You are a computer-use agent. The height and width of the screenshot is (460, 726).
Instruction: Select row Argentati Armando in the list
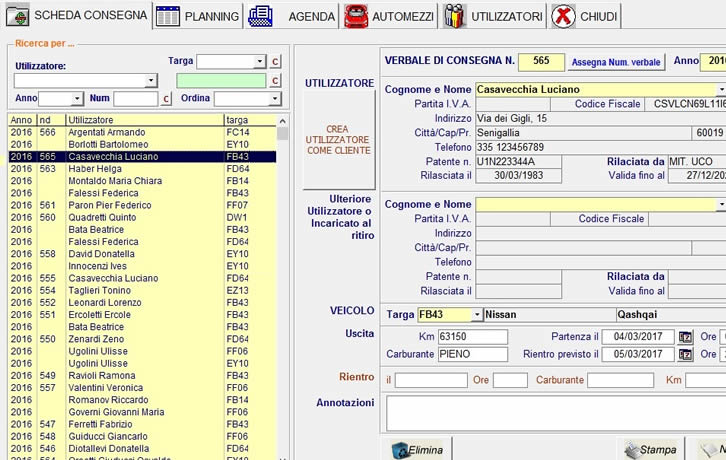pos(142,132)
